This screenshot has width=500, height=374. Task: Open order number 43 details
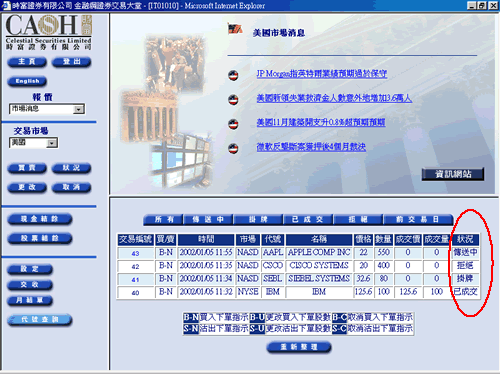pos(135,253)
